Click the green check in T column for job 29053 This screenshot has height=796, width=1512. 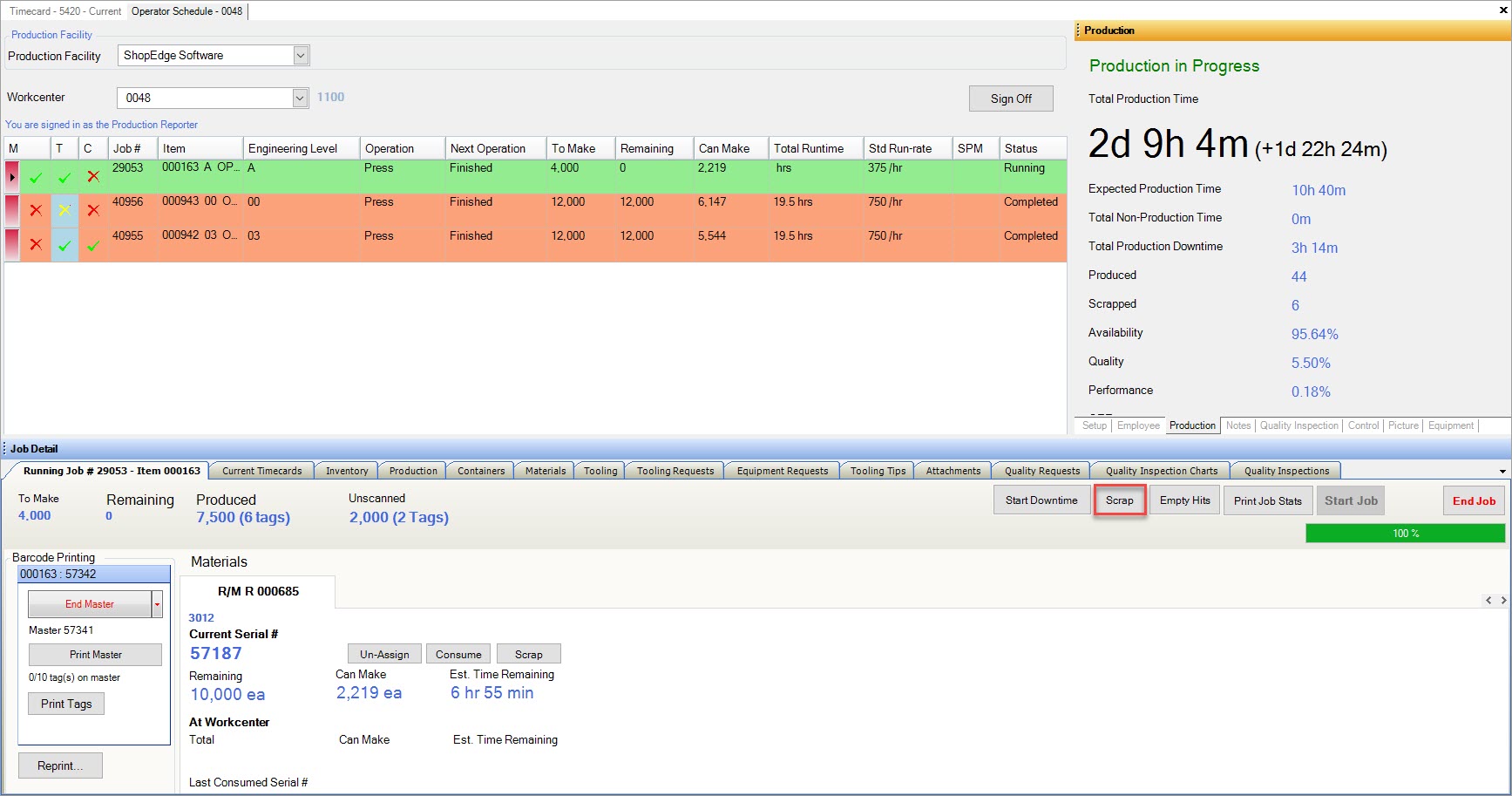[64, 177]
